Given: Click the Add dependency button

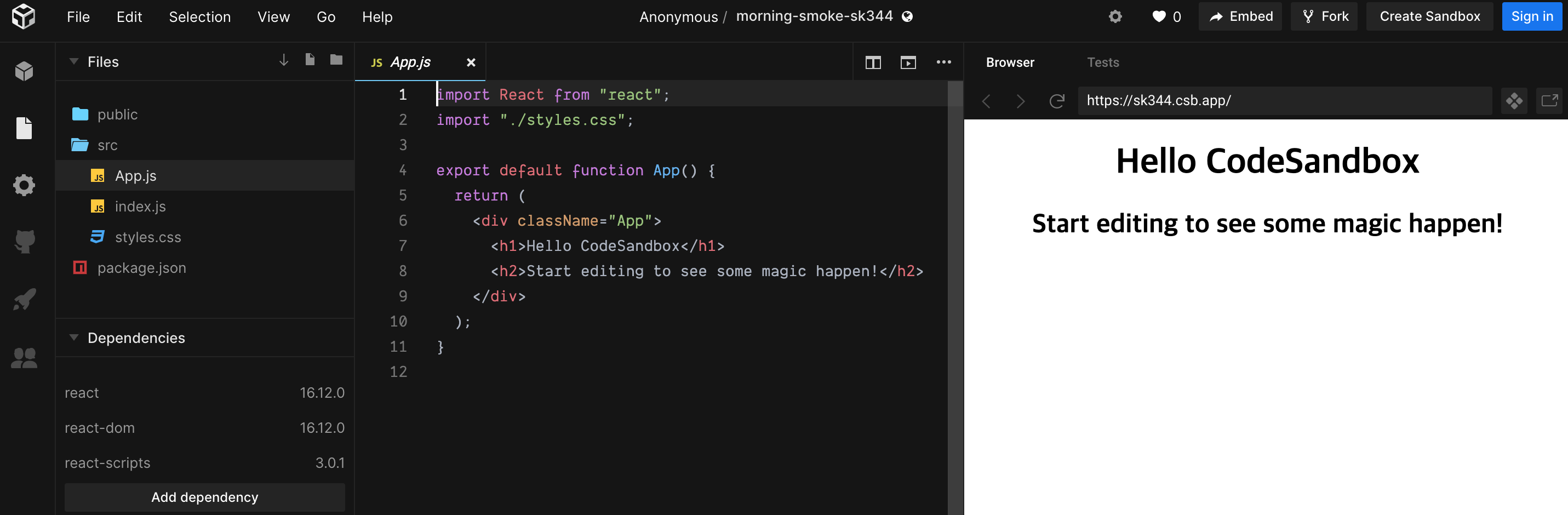Looking at the screenshot, I should click(x=204, y=497).
